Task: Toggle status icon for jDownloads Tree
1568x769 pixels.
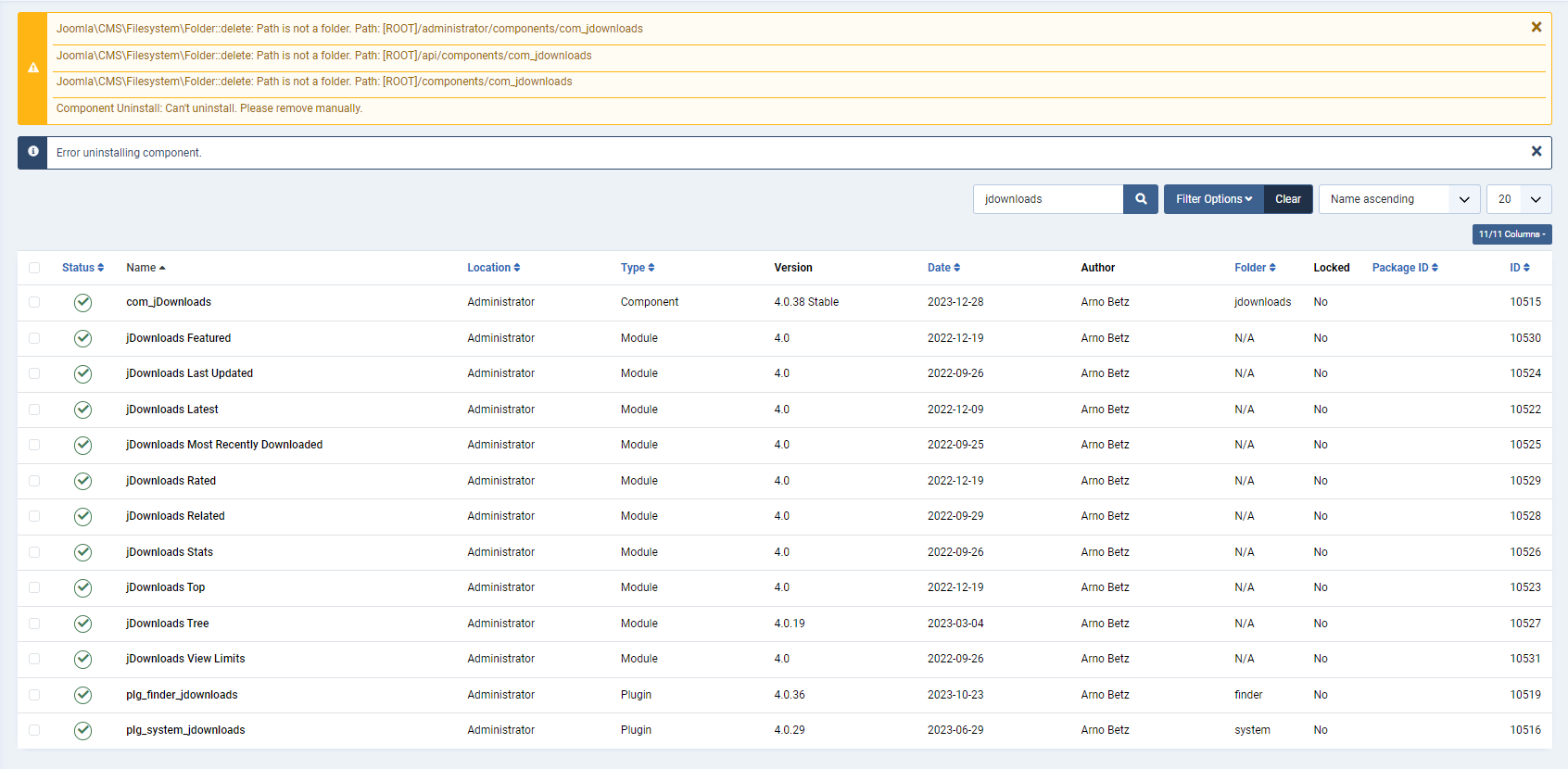Action: (82, 624)
